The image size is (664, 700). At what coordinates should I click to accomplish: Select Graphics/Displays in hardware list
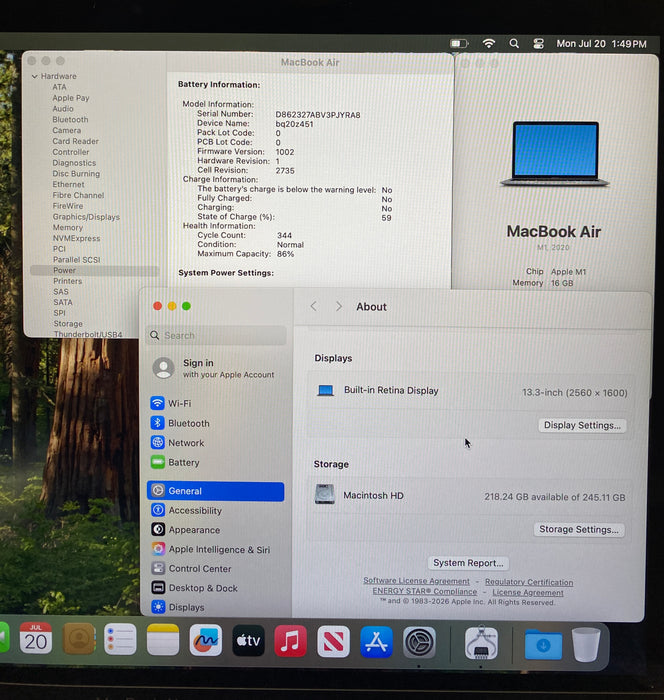(x=86, y=217)
